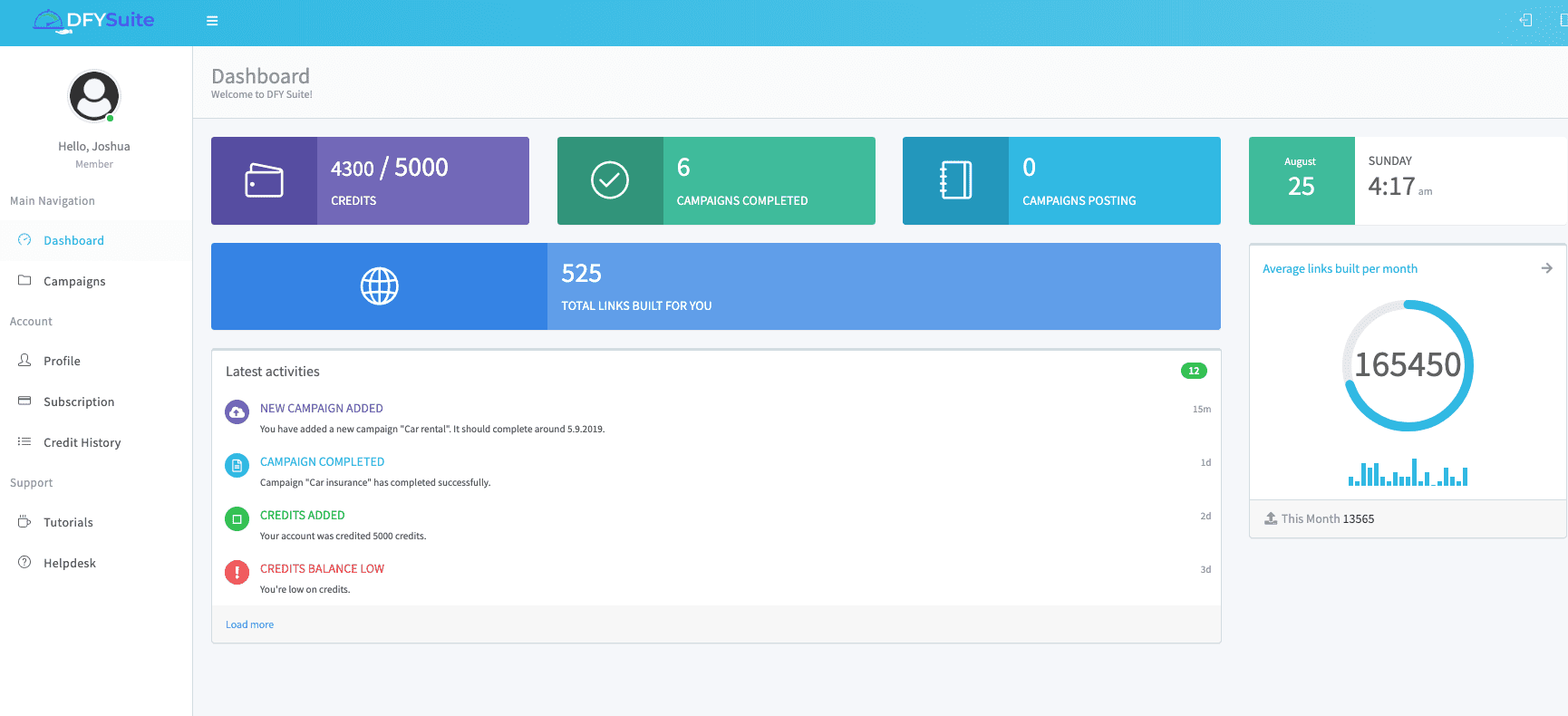This screenshot has height=716, width=1568.
Task: Open Campaign Completed activity
Action: (322, 461)
